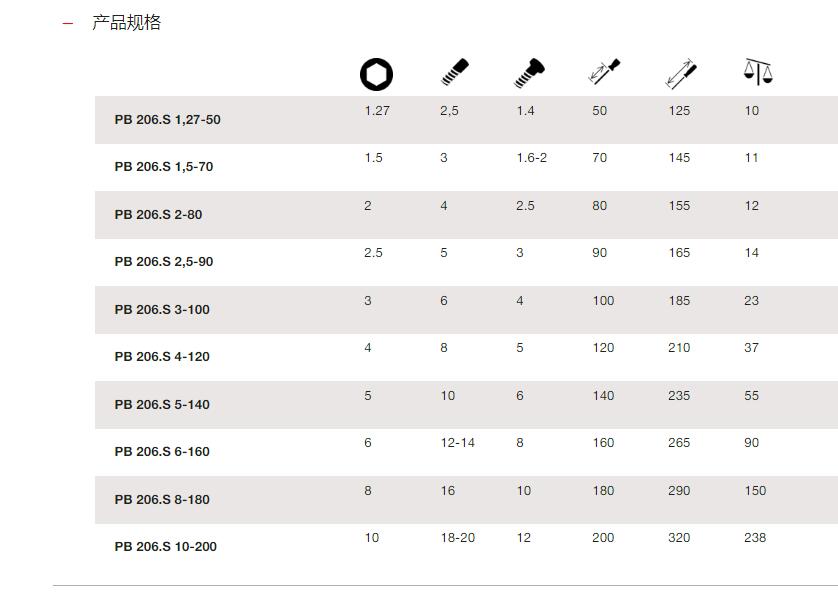Click product name PB 206.S 8-180
This screenshot has width=838, height=598.
pos(162,500)
